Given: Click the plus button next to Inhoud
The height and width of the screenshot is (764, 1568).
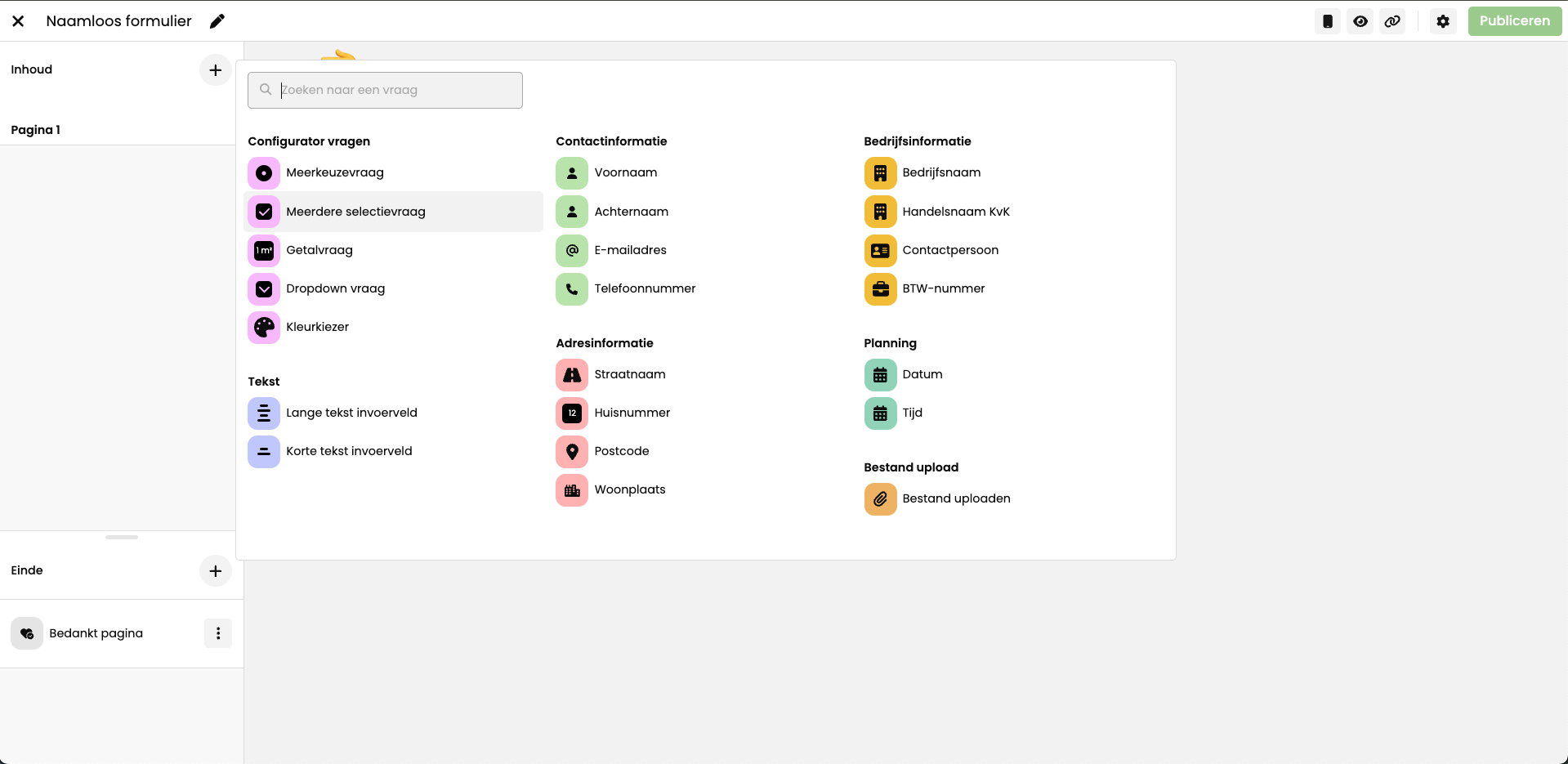Looking at the screenshot, I should [x=215, y=70].
